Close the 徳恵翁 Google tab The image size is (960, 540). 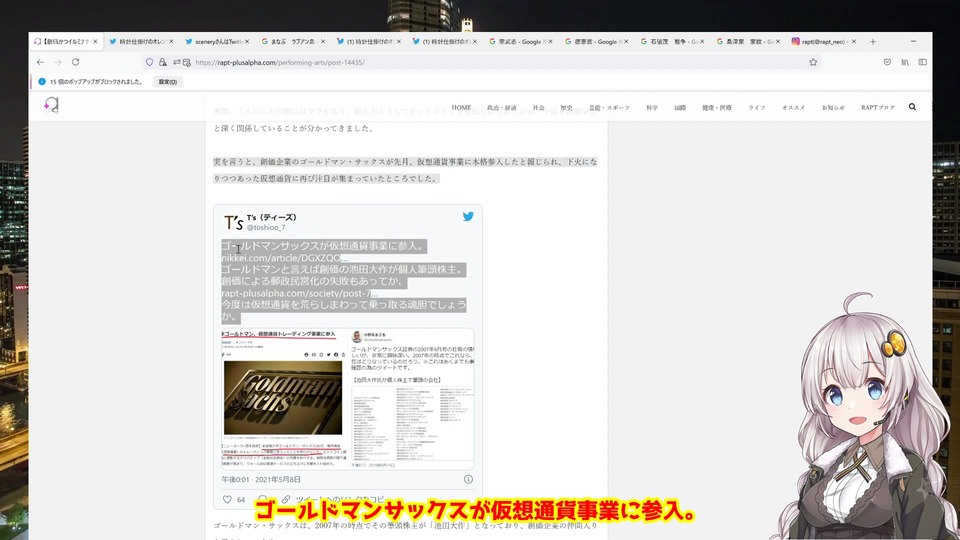pyautogui.click(x=626, y=42)
